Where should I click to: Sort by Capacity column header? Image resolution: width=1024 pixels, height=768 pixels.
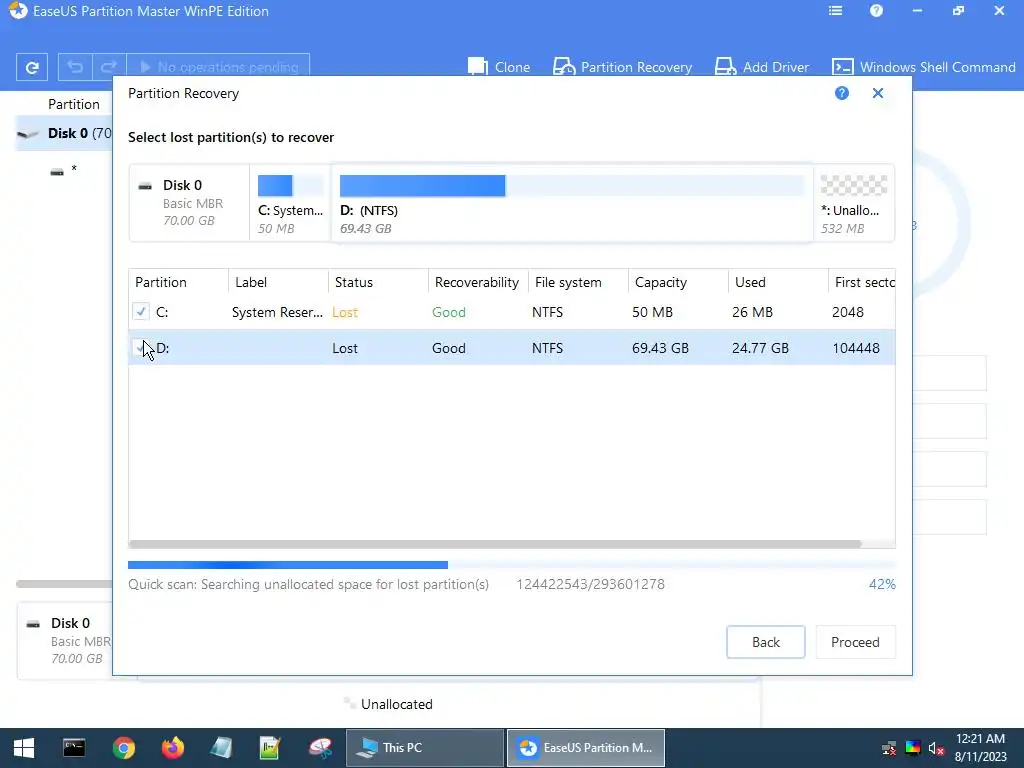678,282
